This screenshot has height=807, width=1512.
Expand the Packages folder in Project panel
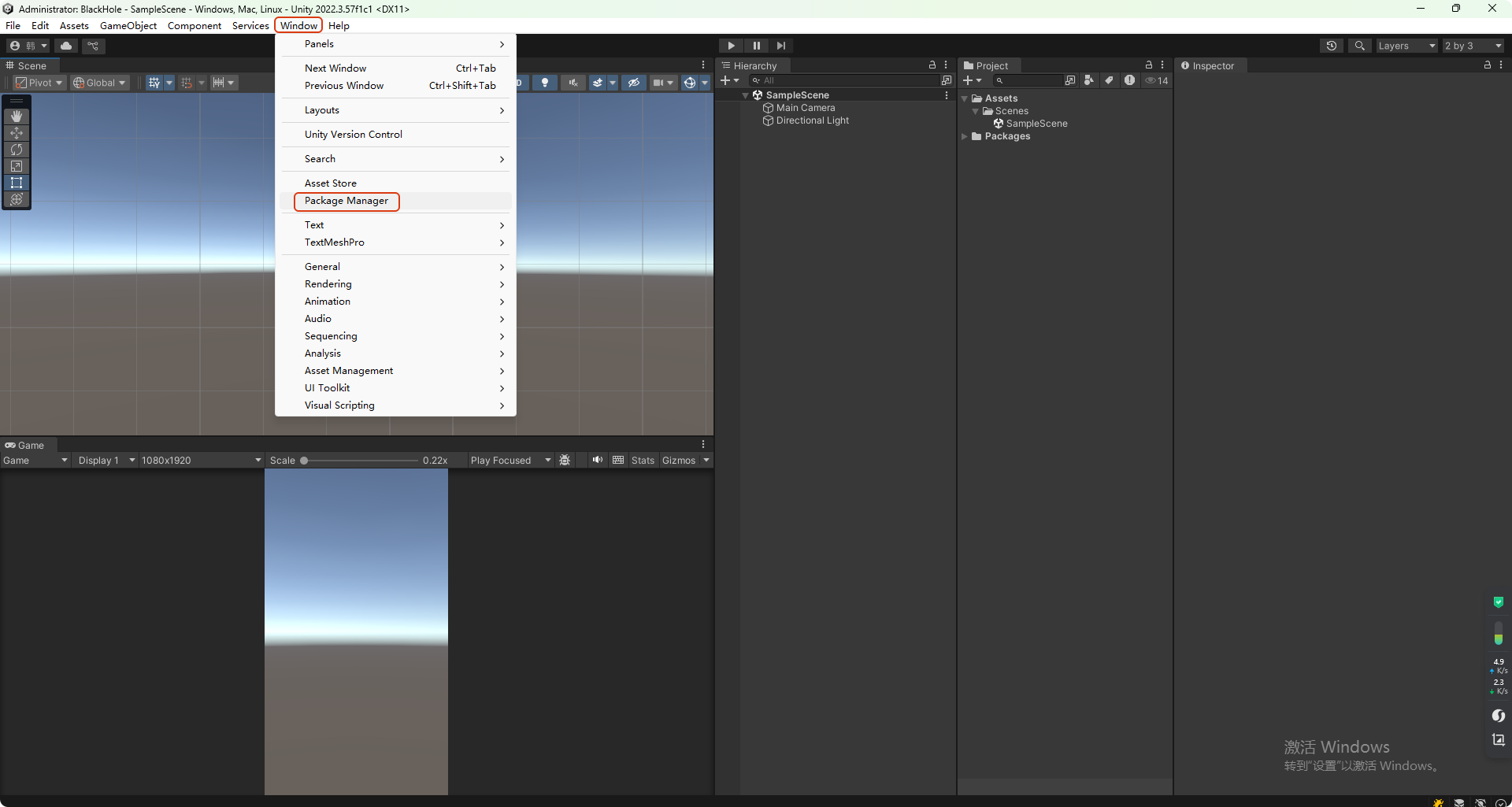965,136
